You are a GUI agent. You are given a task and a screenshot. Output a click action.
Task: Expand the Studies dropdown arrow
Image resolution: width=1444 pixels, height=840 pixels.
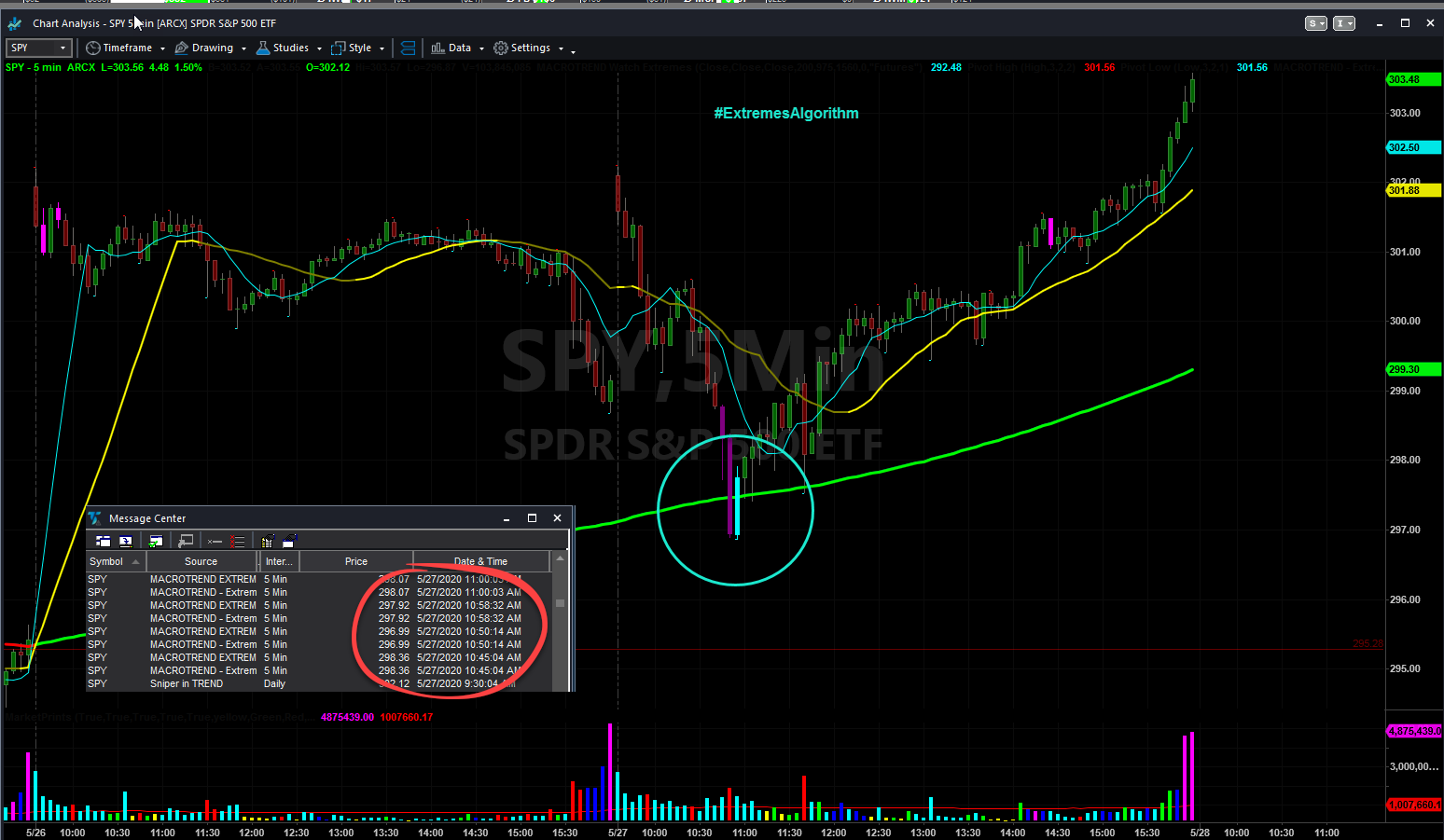click(x=318, y=48)
